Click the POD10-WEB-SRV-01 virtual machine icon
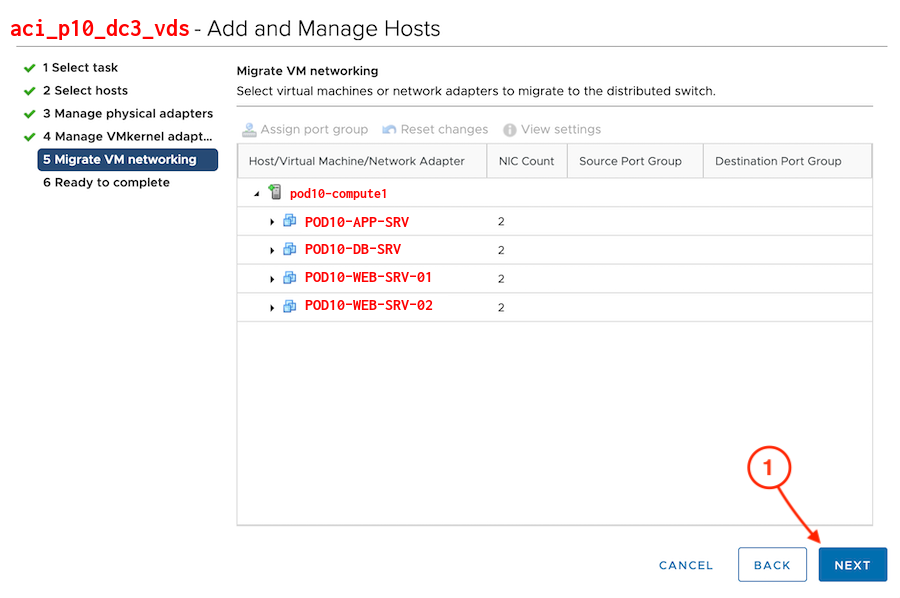Viewport: 900px width, 598px height. pos(290,278)
